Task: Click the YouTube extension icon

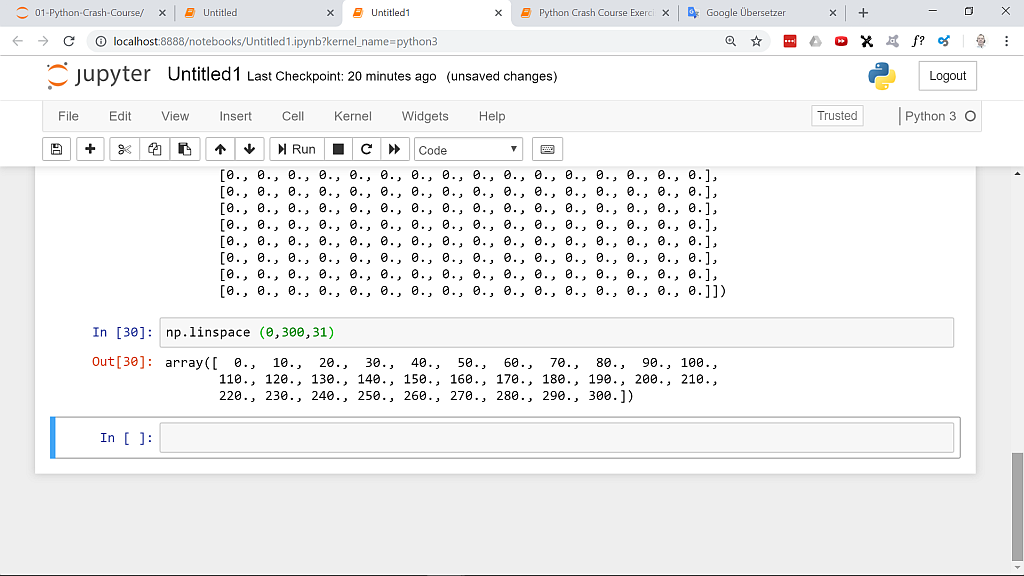Action: point(841,41)
